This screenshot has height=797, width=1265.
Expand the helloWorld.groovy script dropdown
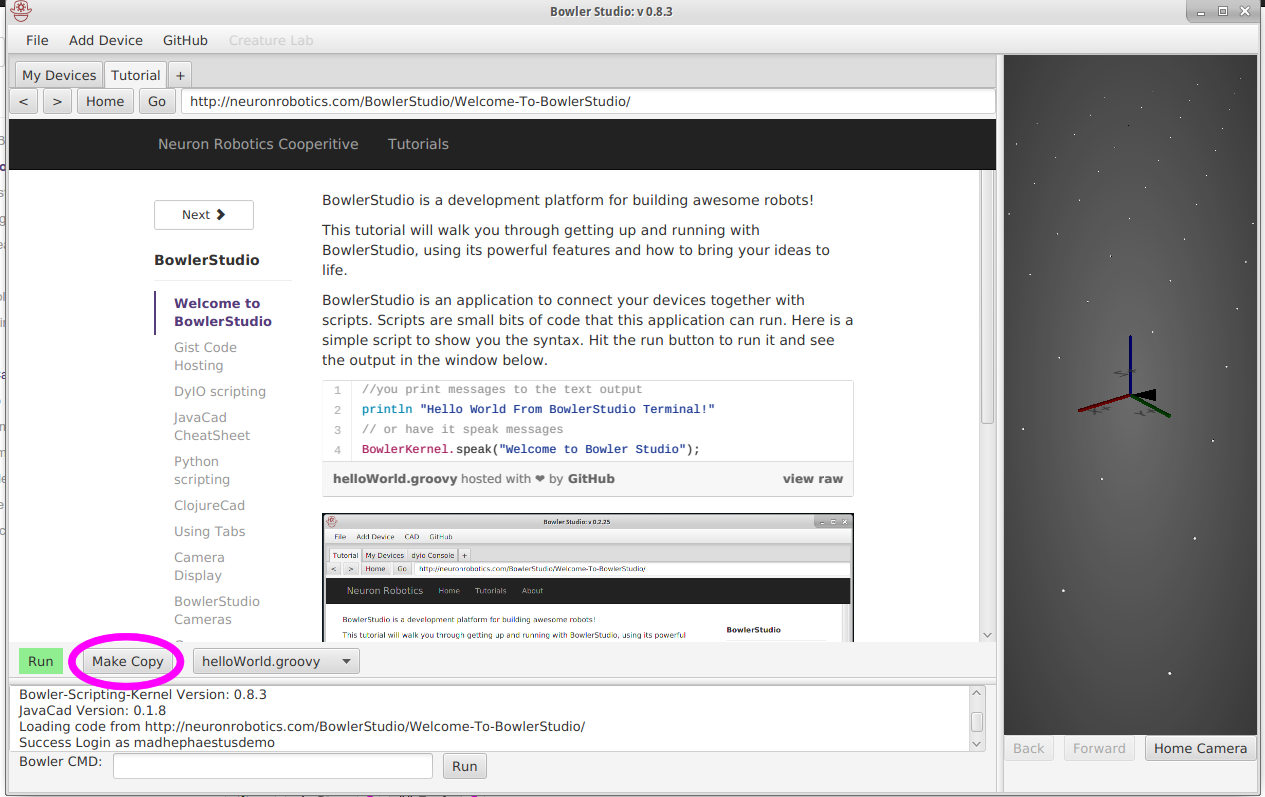click(276, 661)
